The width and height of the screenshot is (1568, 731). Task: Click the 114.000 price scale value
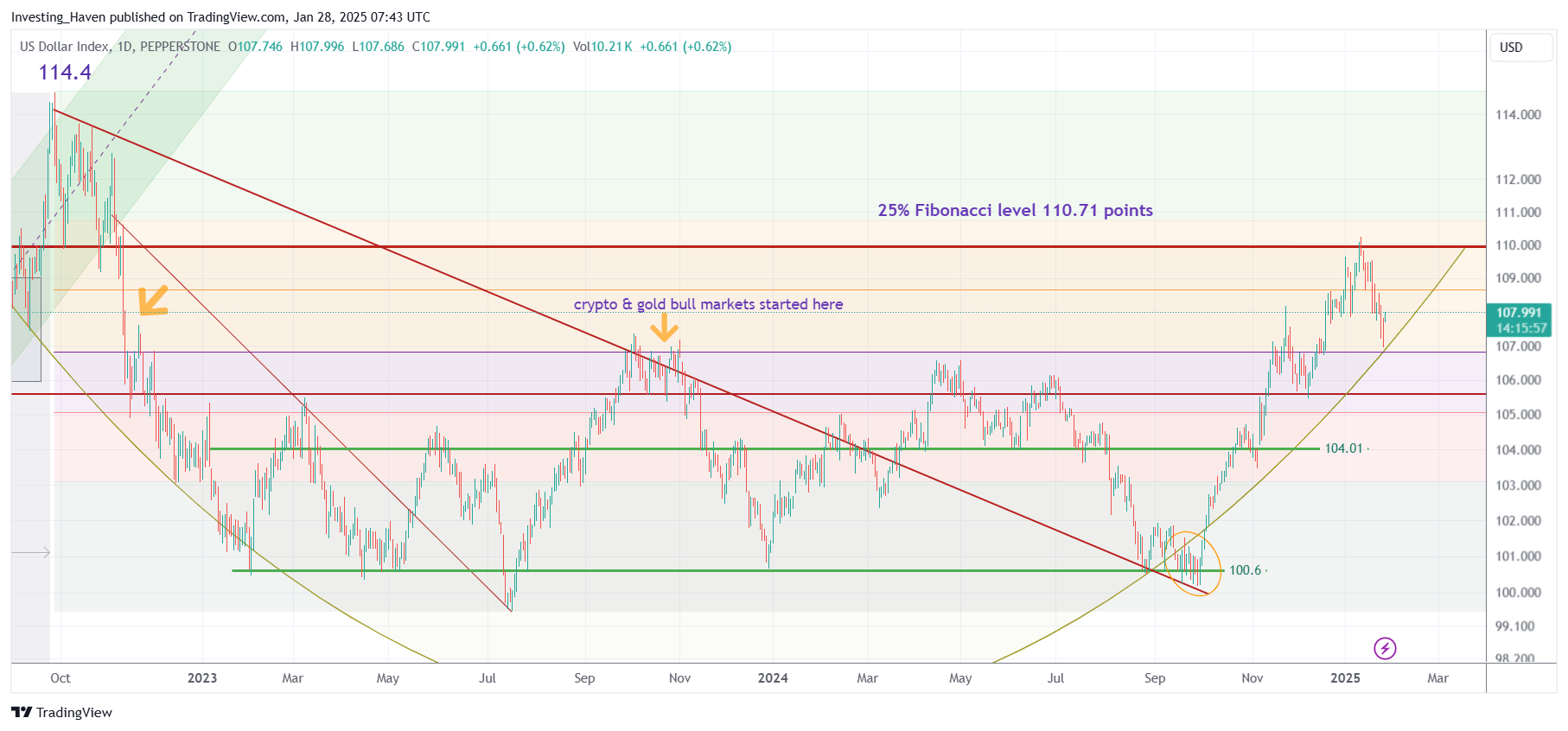(x=1518, y=115)
